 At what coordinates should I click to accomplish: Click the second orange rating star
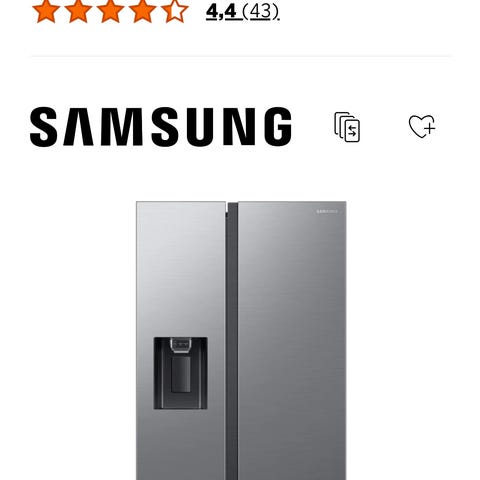78,11
